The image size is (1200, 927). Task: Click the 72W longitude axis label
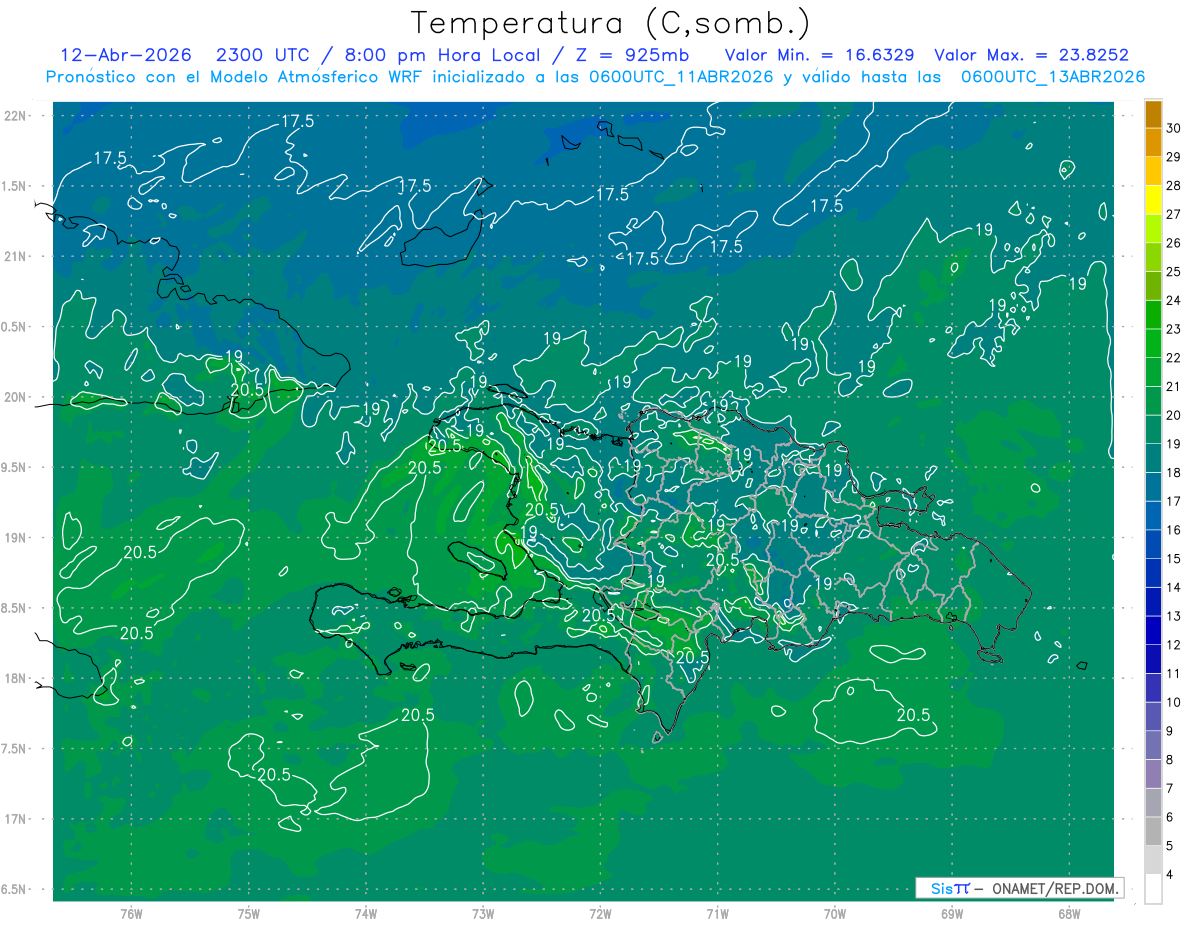[600, 913]
